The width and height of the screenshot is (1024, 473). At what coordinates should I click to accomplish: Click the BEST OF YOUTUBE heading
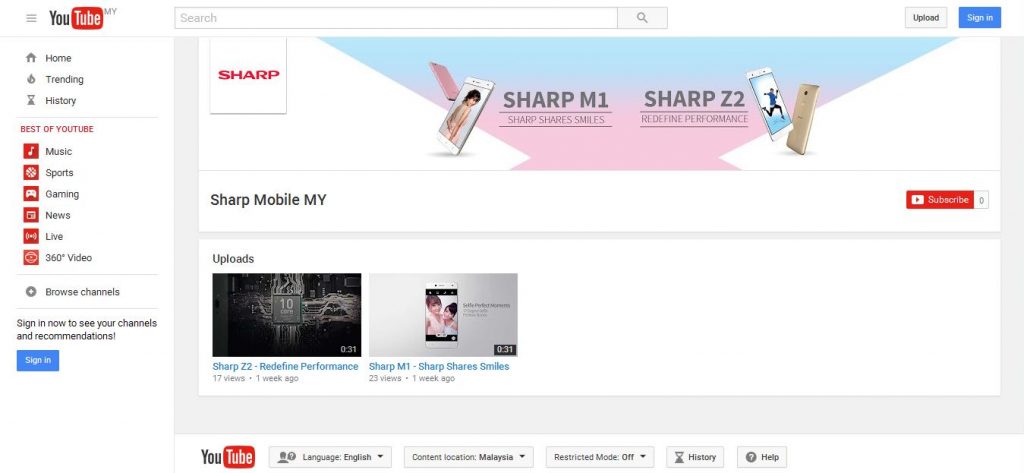tap(57, 129)
